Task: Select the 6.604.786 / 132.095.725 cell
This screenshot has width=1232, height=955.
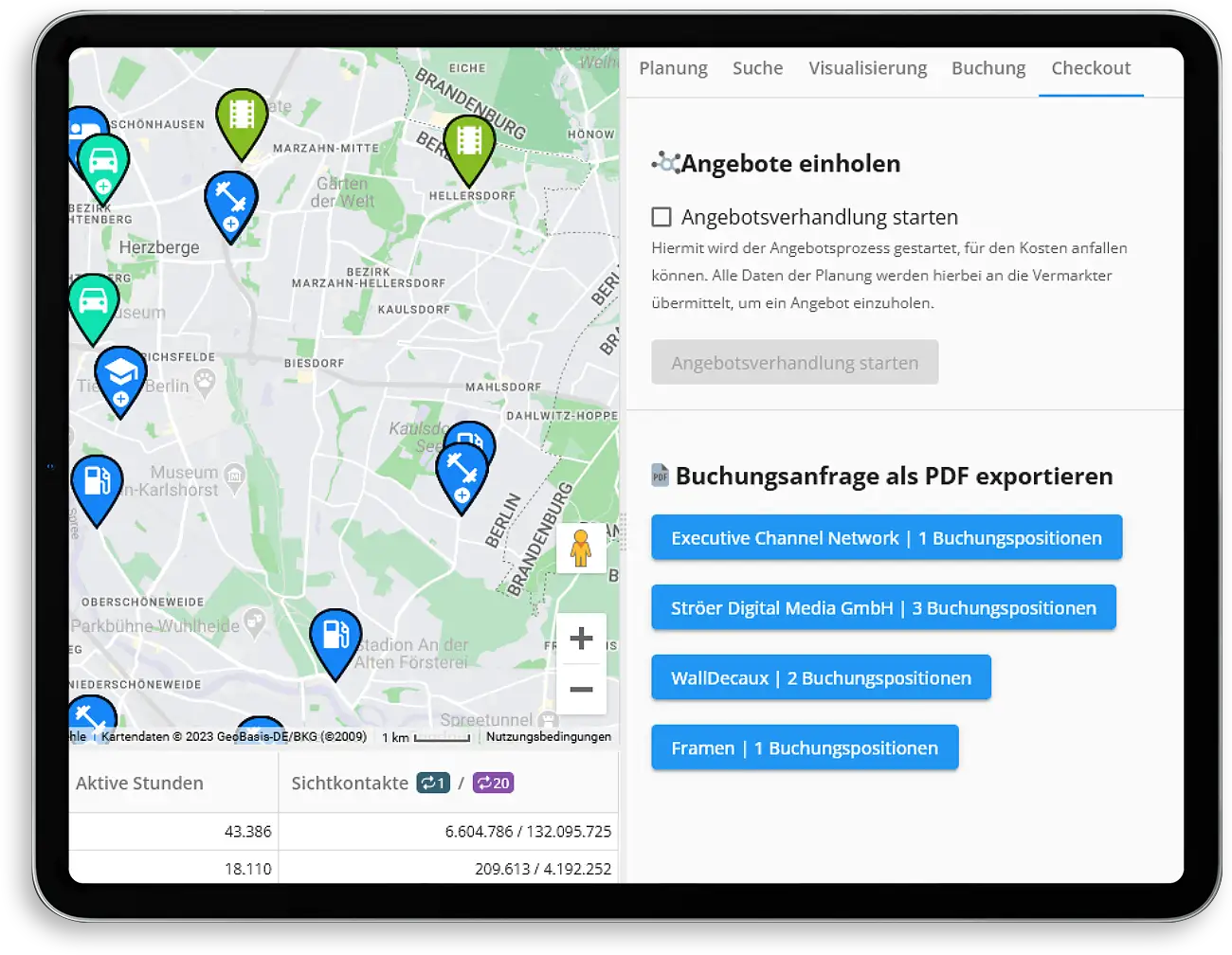Action: (x=448, y=831)
